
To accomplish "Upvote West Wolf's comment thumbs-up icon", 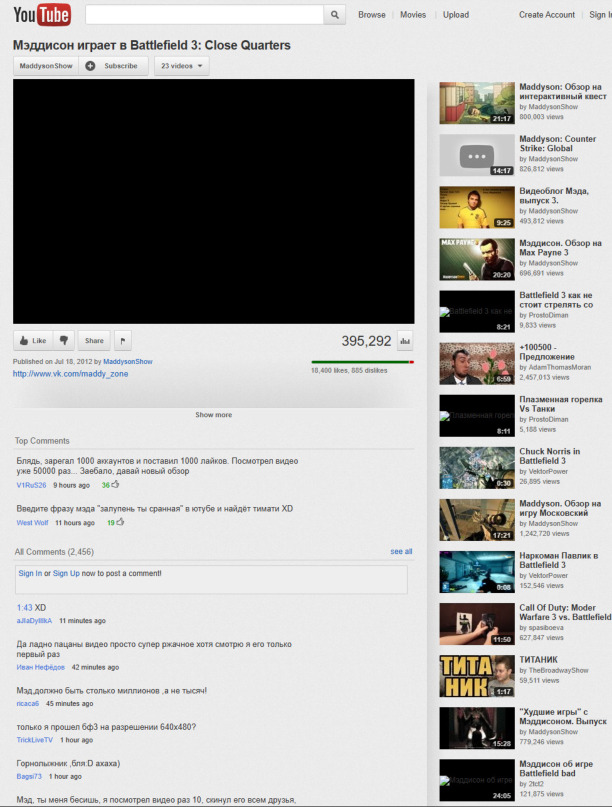I will pos(120,522).
